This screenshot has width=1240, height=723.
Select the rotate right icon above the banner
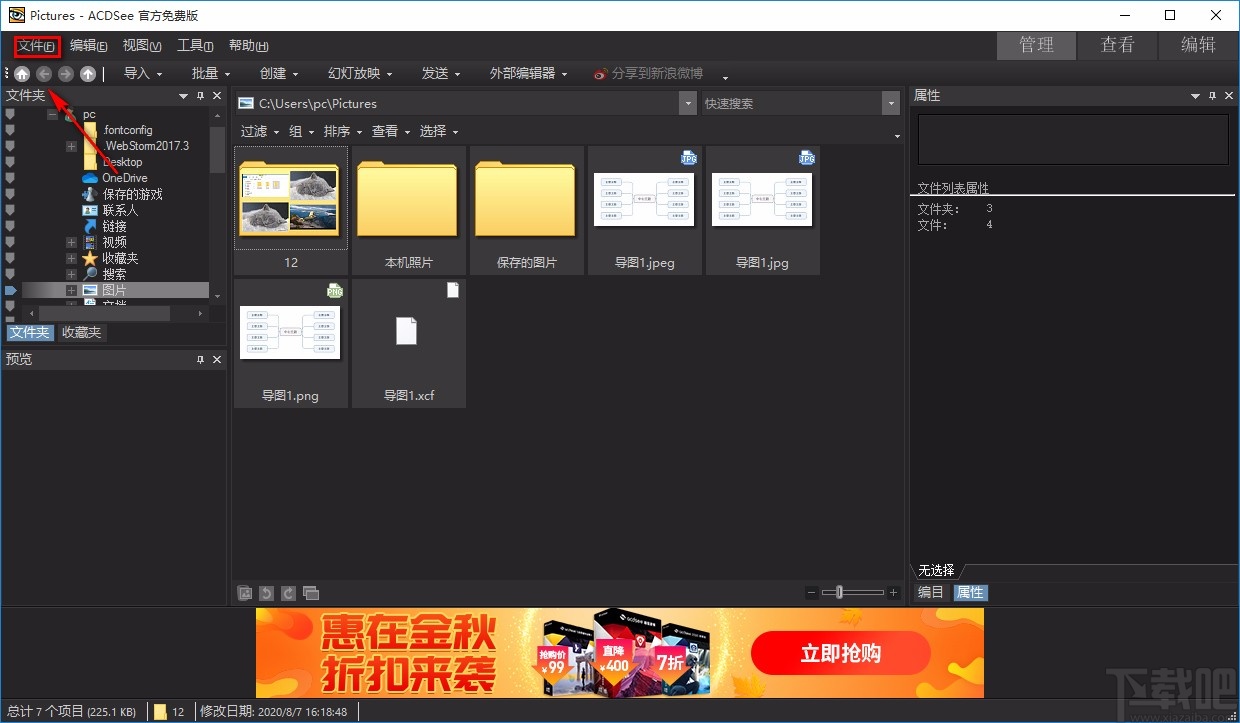[x=288, y=593]
